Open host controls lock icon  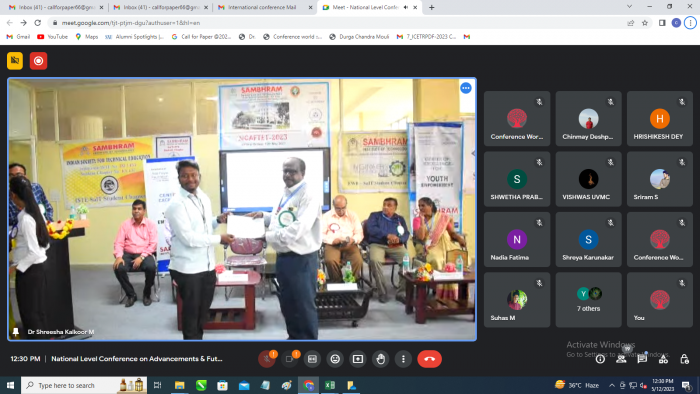[x=684, y=359]
